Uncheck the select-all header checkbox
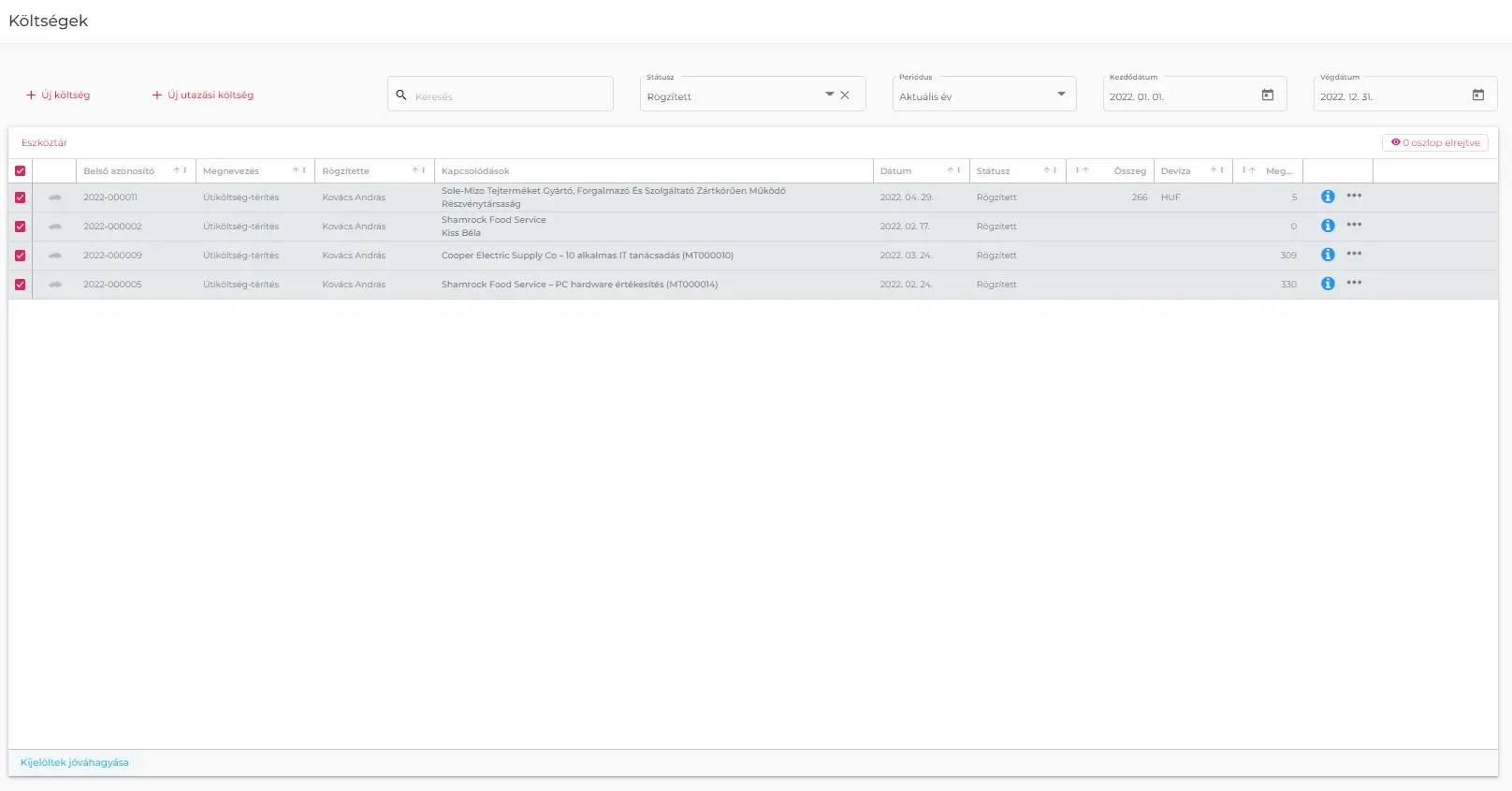 point(20,171)
